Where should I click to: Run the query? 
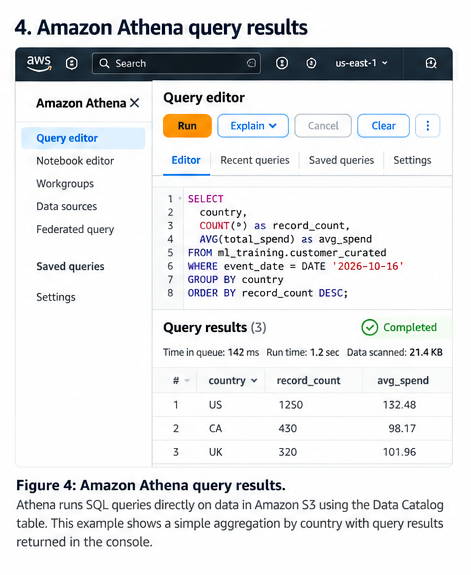[187, 126]
